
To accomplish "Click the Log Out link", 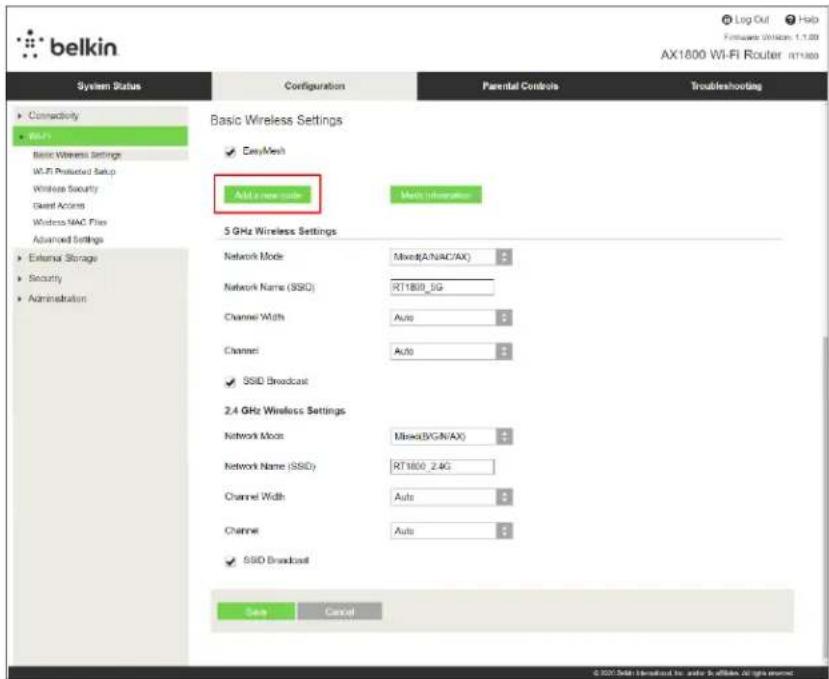I will pyautogui.click(x=751, y=20).
